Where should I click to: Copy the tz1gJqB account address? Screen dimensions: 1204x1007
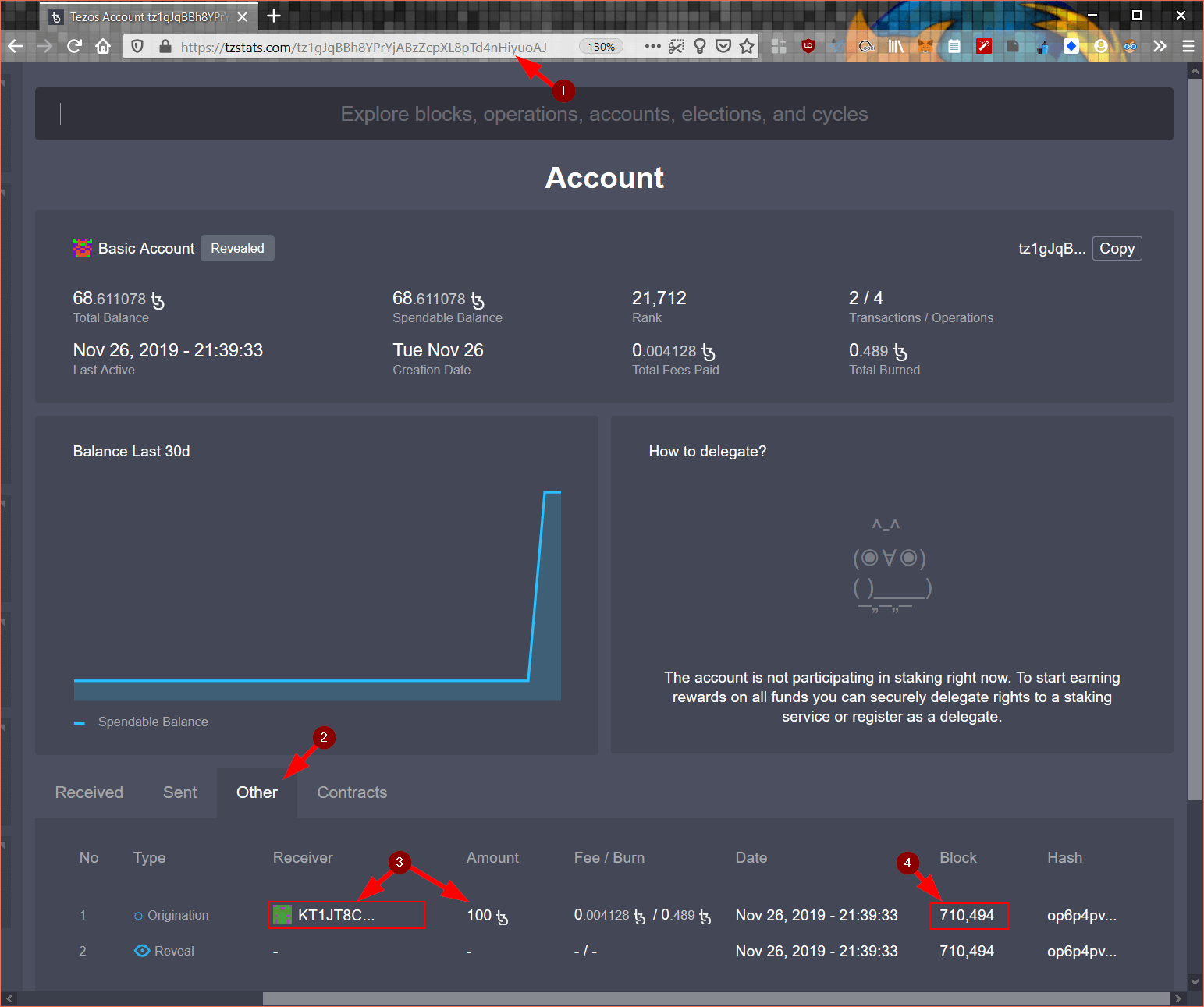[1117, 248]
